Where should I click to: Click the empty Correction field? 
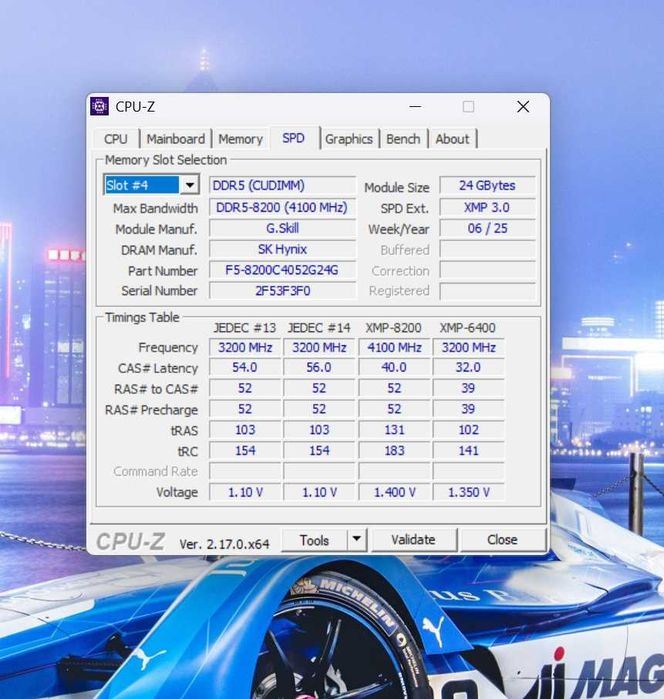[487, 270]
